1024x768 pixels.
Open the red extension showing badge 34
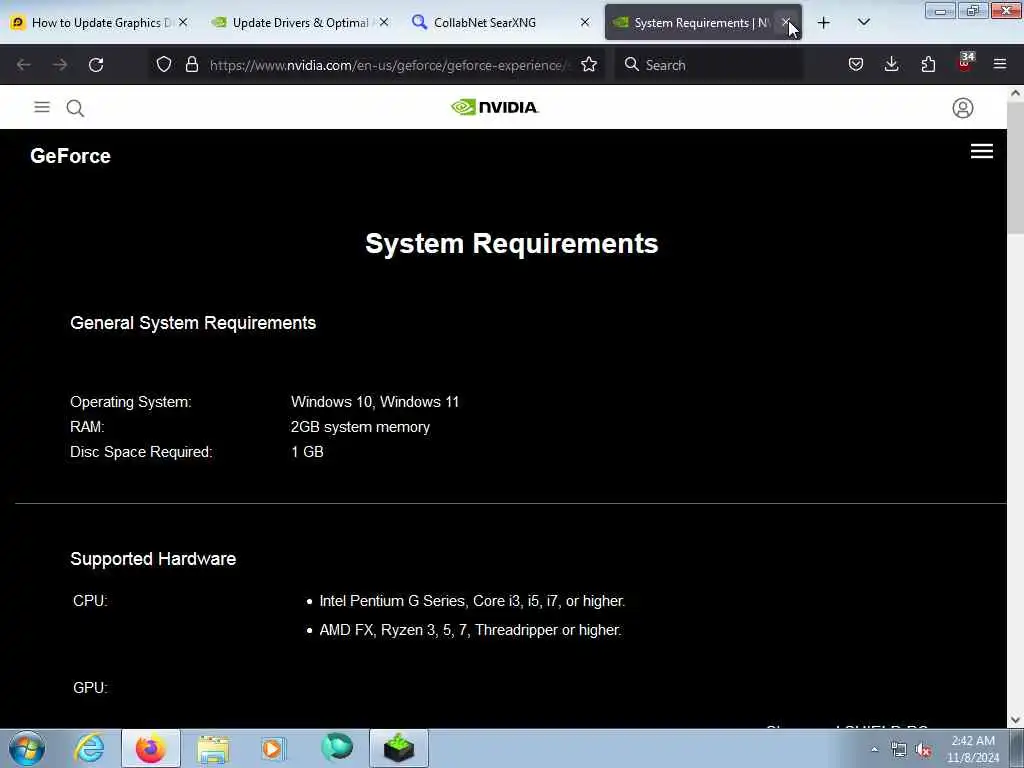965,63
